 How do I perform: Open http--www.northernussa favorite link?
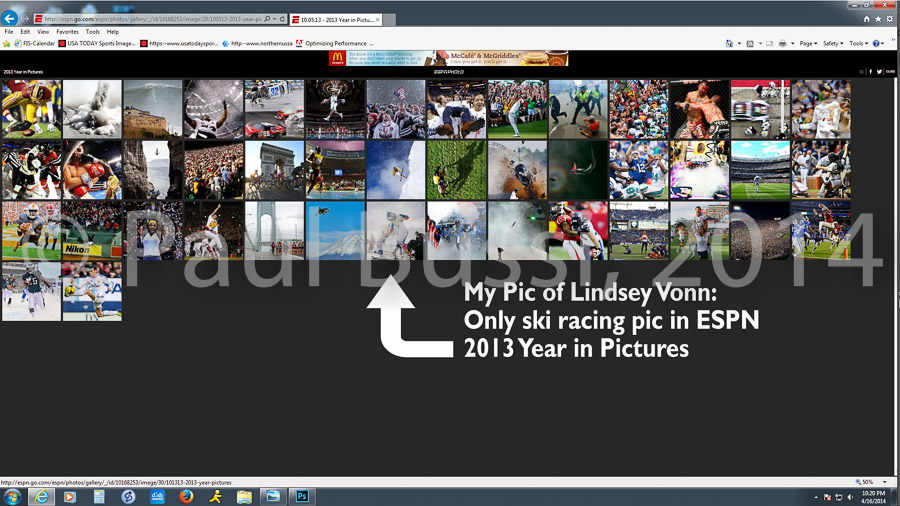(257, 43)
